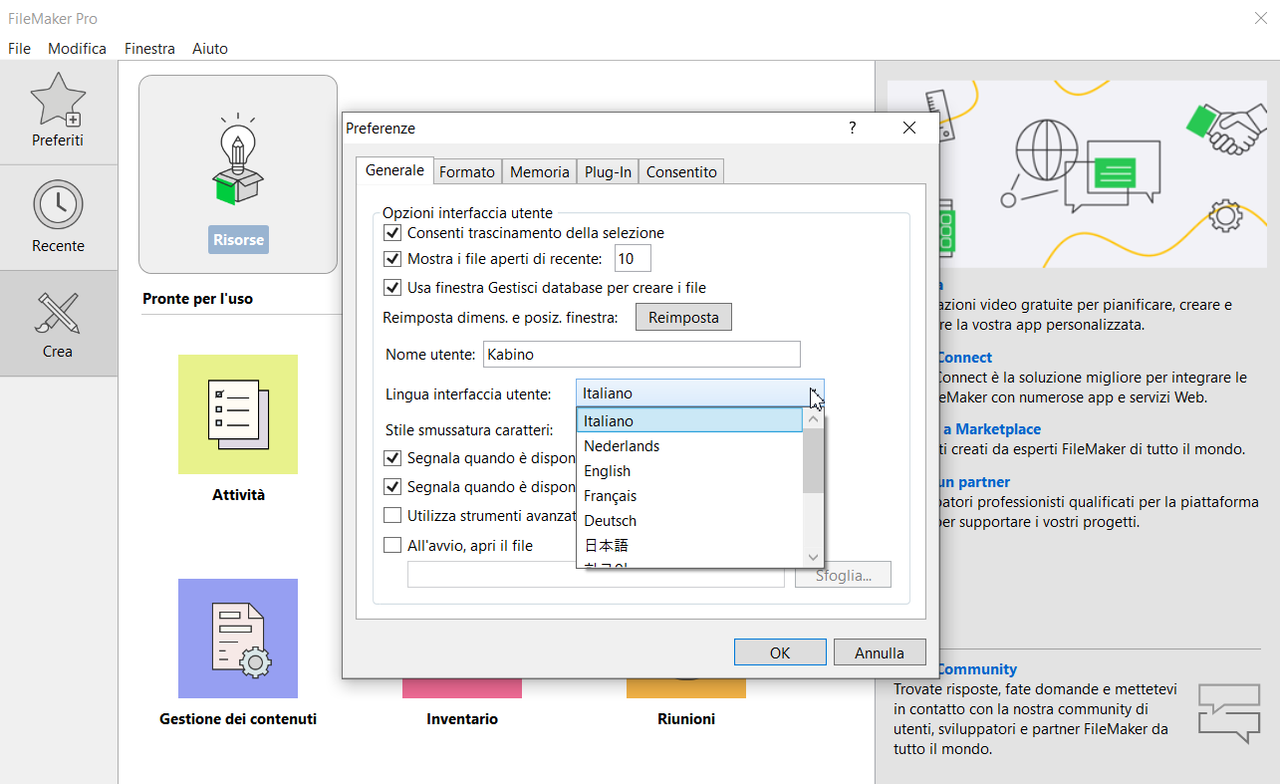Viewport: 1280px width, 784px height.
Task: Open the Modifica menu
Action: tap(77, 48)
